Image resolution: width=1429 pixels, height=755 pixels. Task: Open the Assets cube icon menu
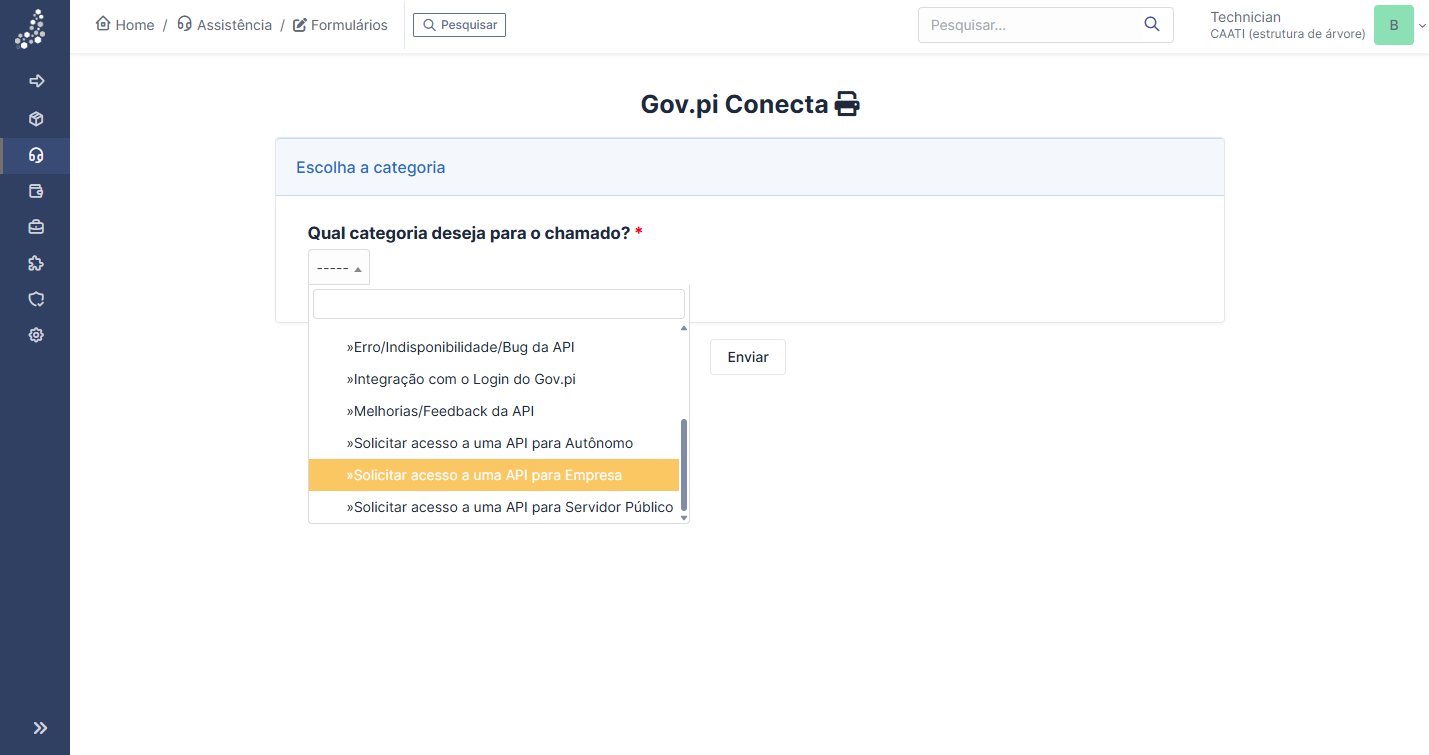pos(36,119)
